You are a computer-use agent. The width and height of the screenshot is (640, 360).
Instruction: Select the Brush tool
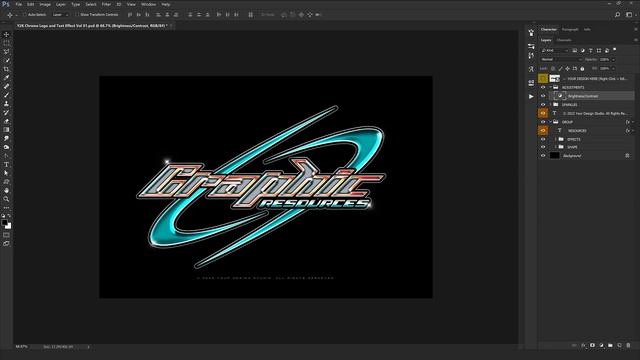click(6, 95)
